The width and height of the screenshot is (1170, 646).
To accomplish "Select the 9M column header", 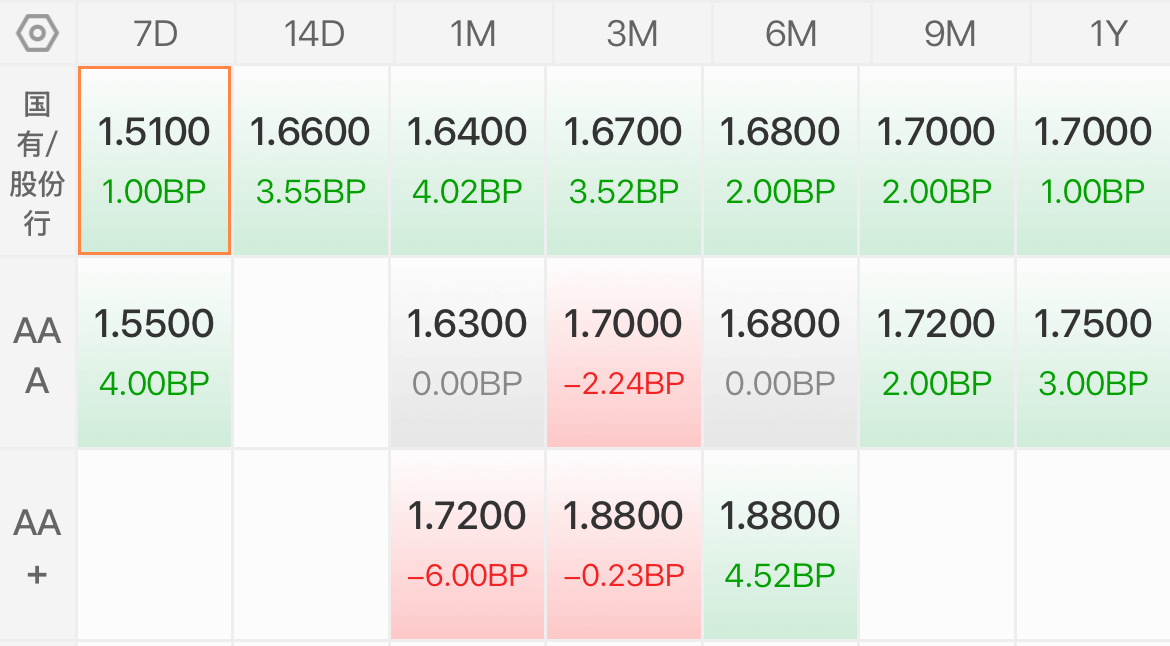I will click(950, 34).
